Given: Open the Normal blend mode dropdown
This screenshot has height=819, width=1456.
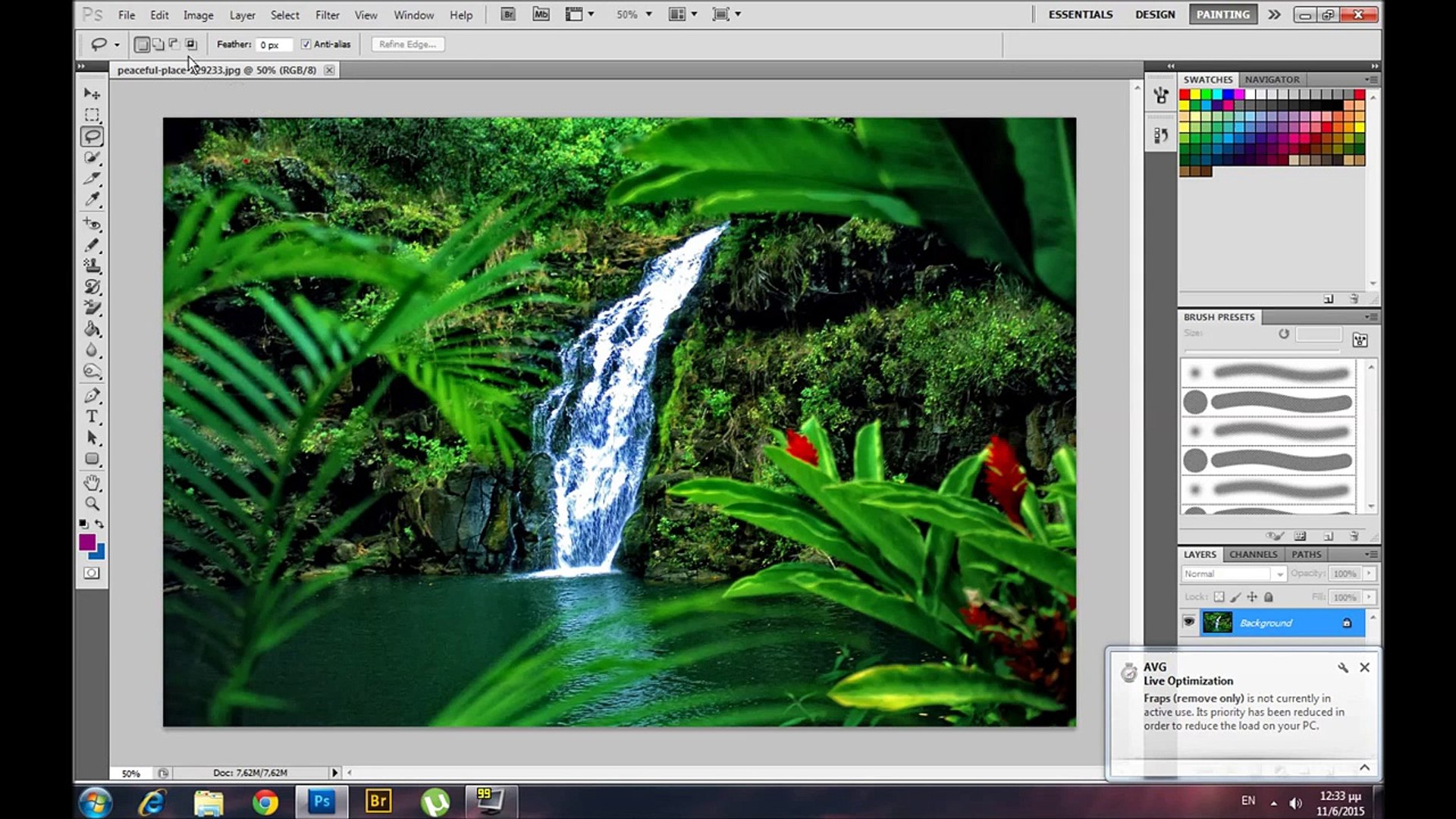Looking at the screenshot, I should coord(1233,574).
